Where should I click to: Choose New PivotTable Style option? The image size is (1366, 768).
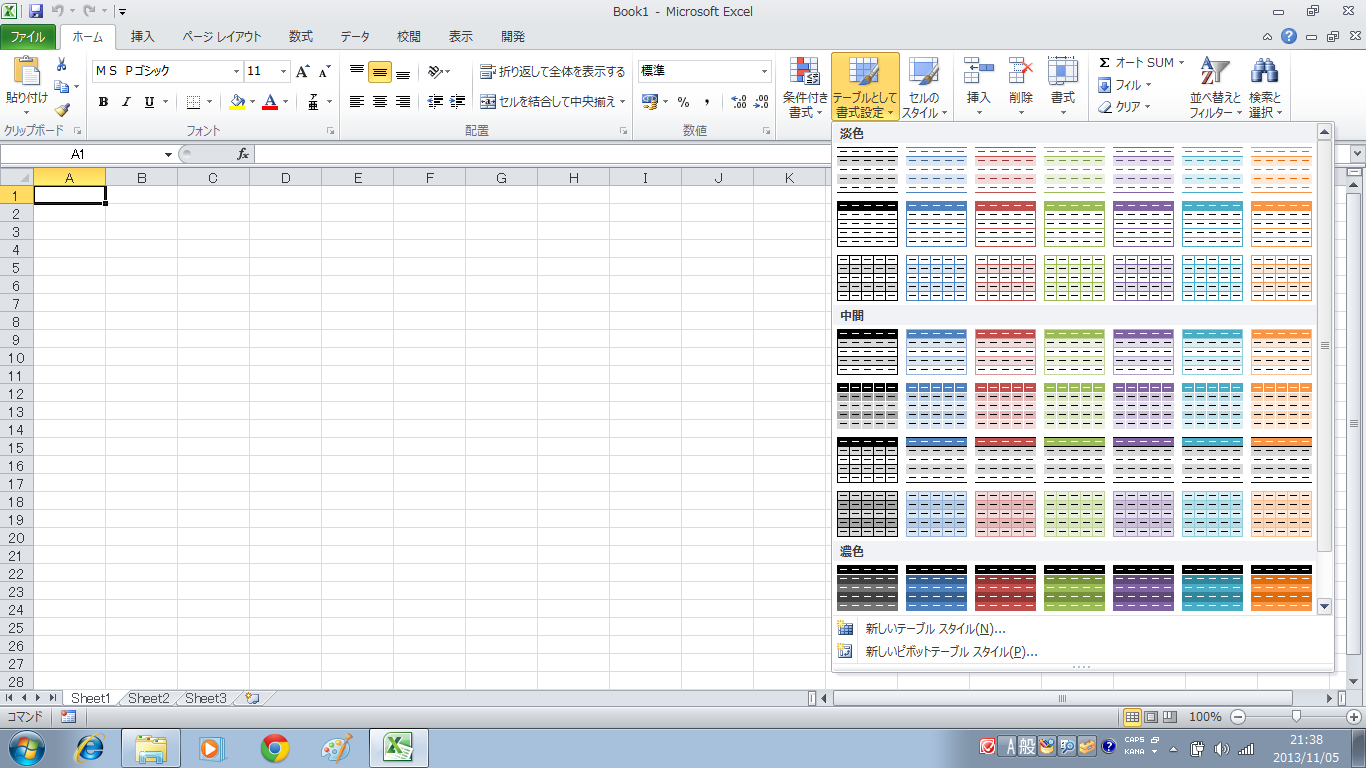point(951,652)
